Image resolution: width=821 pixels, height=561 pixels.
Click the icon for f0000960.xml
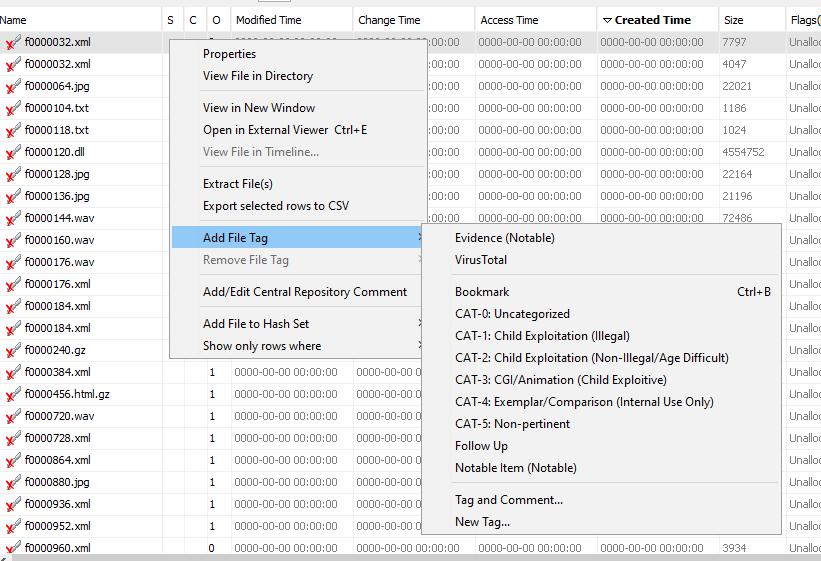pos(13,548)
